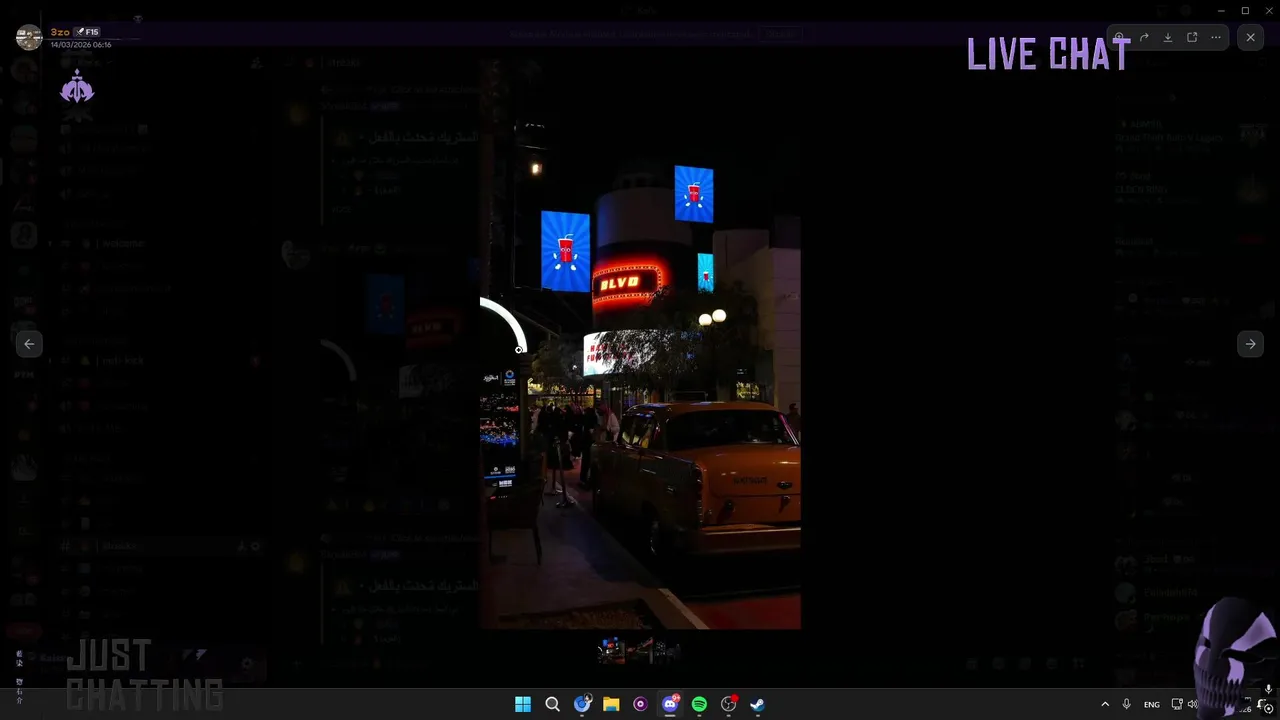Viewport: 1280px width, 720px height.
Task: Open the network icon in system tray
Action: click(1177, 704)
